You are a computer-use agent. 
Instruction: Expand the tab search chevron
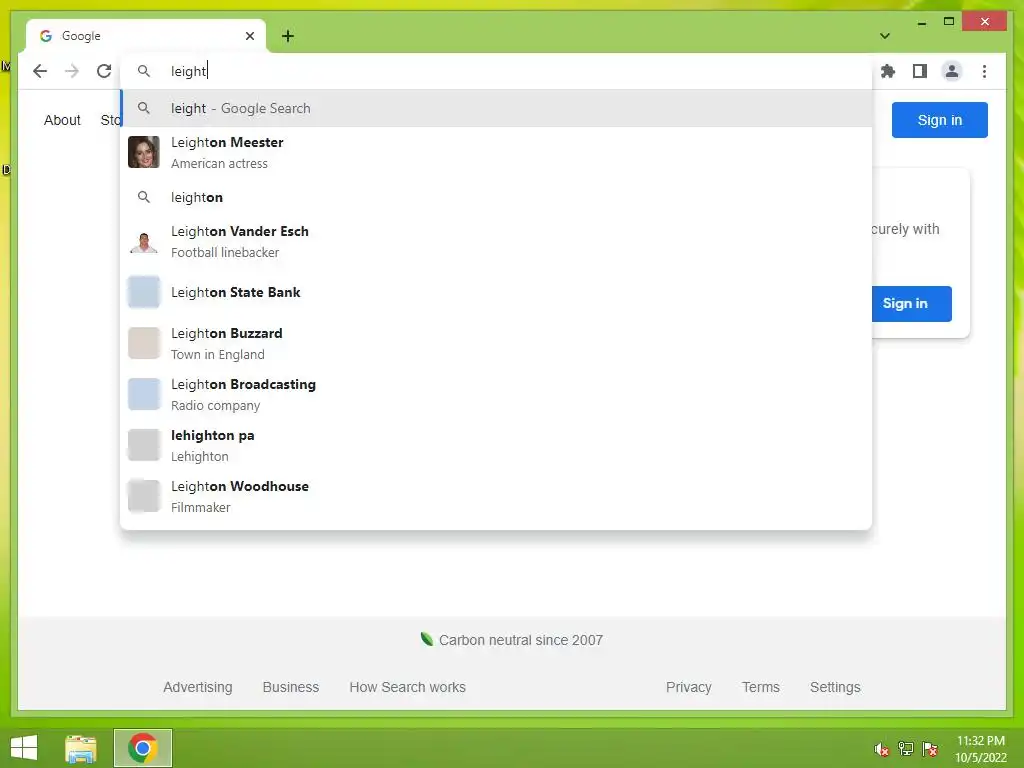[x=884, y=36]
